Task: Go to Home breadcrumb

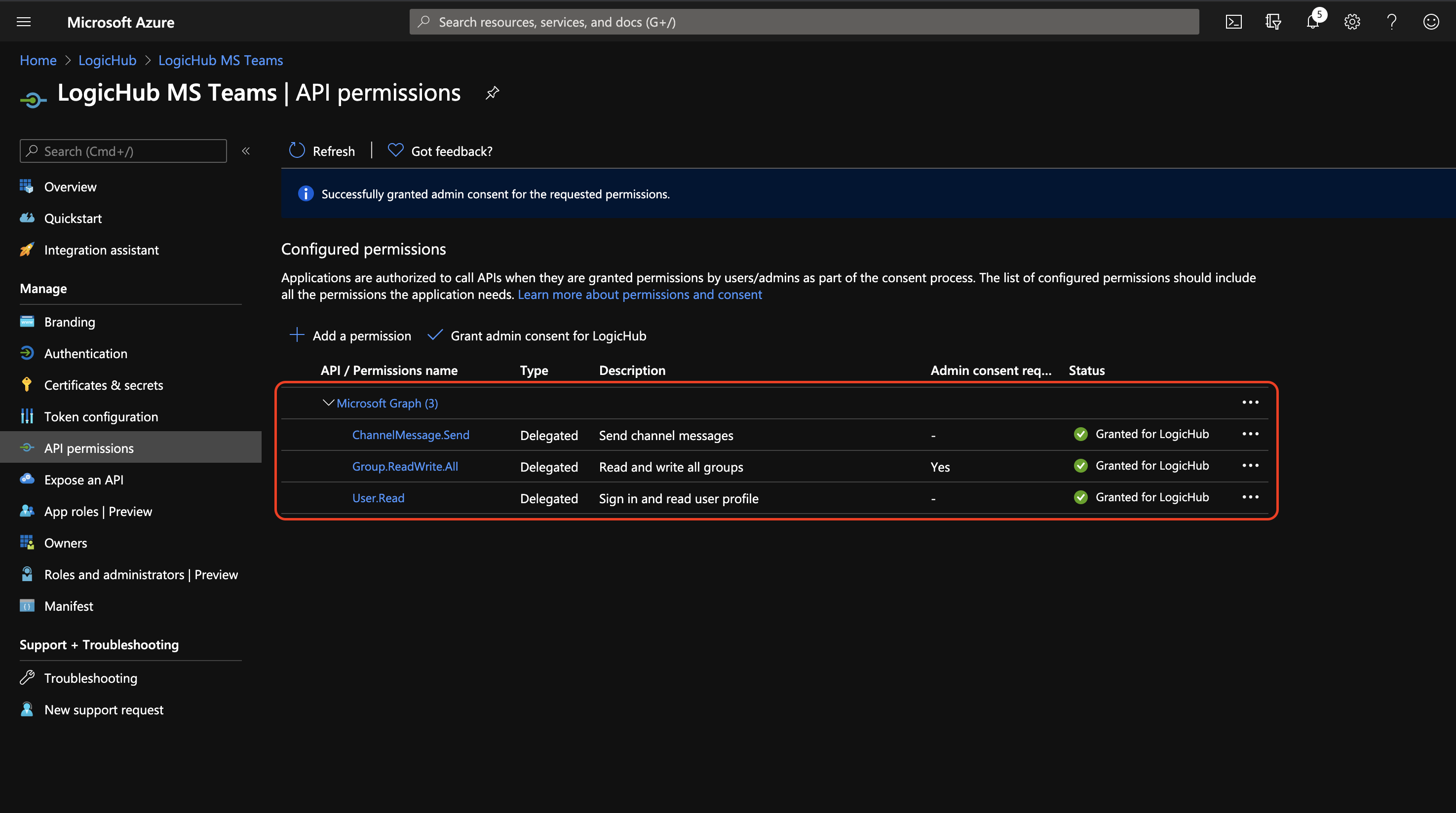Action: (x=38, y=60)
